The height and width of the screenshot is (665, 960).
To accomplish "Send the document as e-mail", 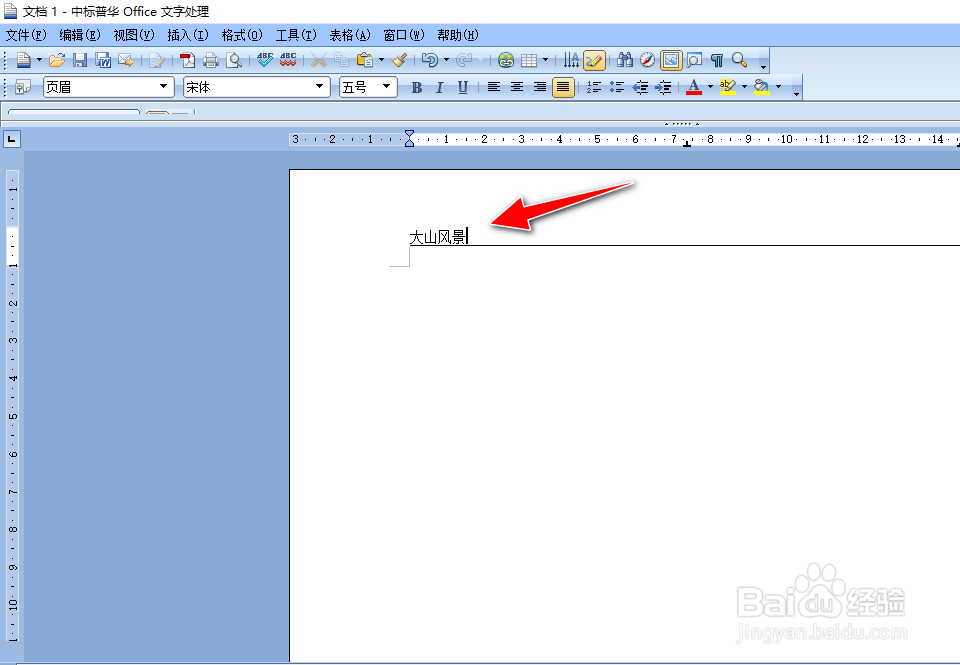I will point(126,60).
